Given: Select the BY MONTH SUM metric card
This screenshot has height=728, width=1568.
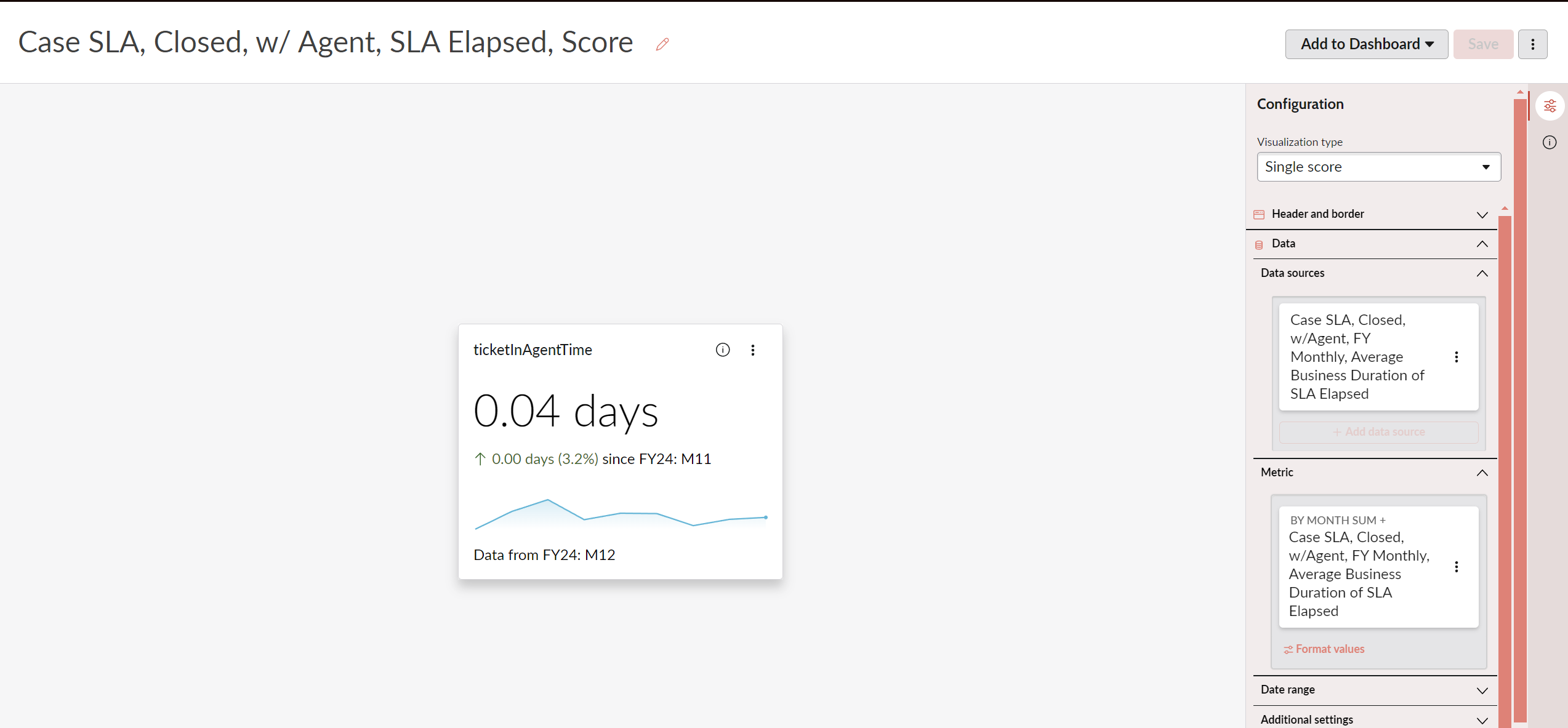Looking at the screenshot, I should [1378, 567].
